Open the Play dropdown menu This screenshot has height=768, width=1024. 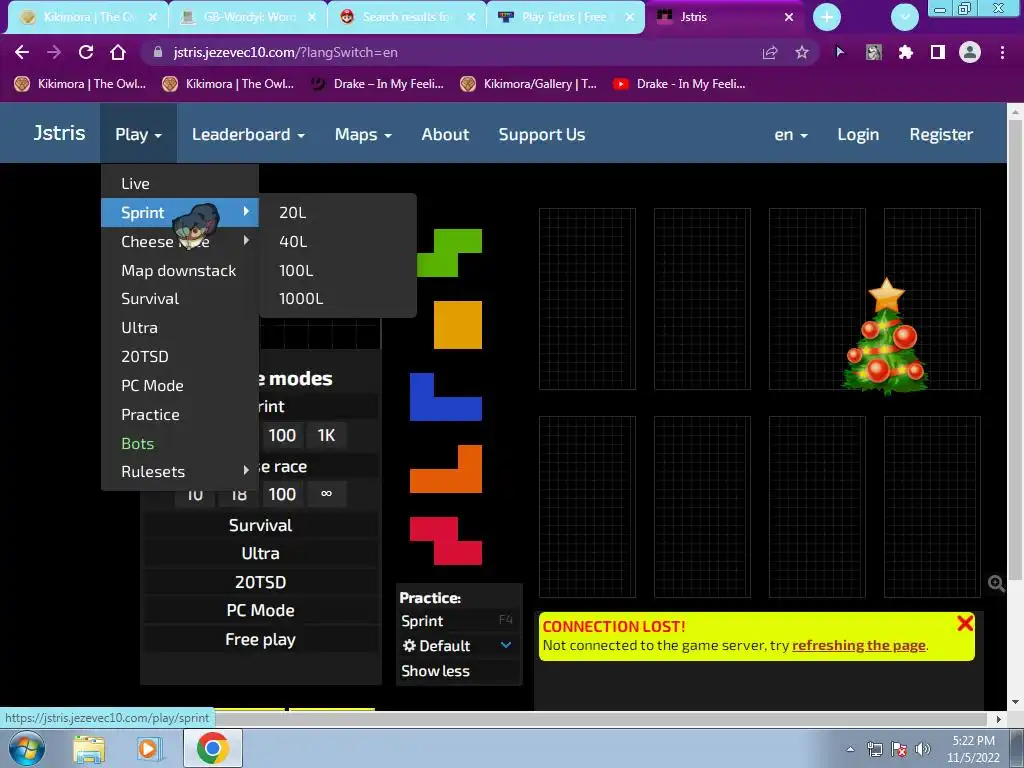(138, 134)
